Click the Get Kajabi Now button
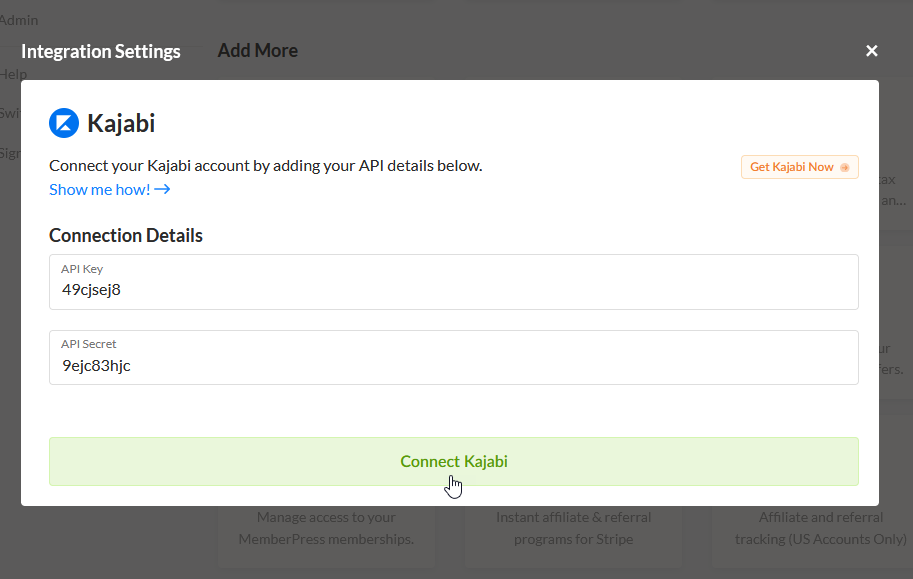 799,167
